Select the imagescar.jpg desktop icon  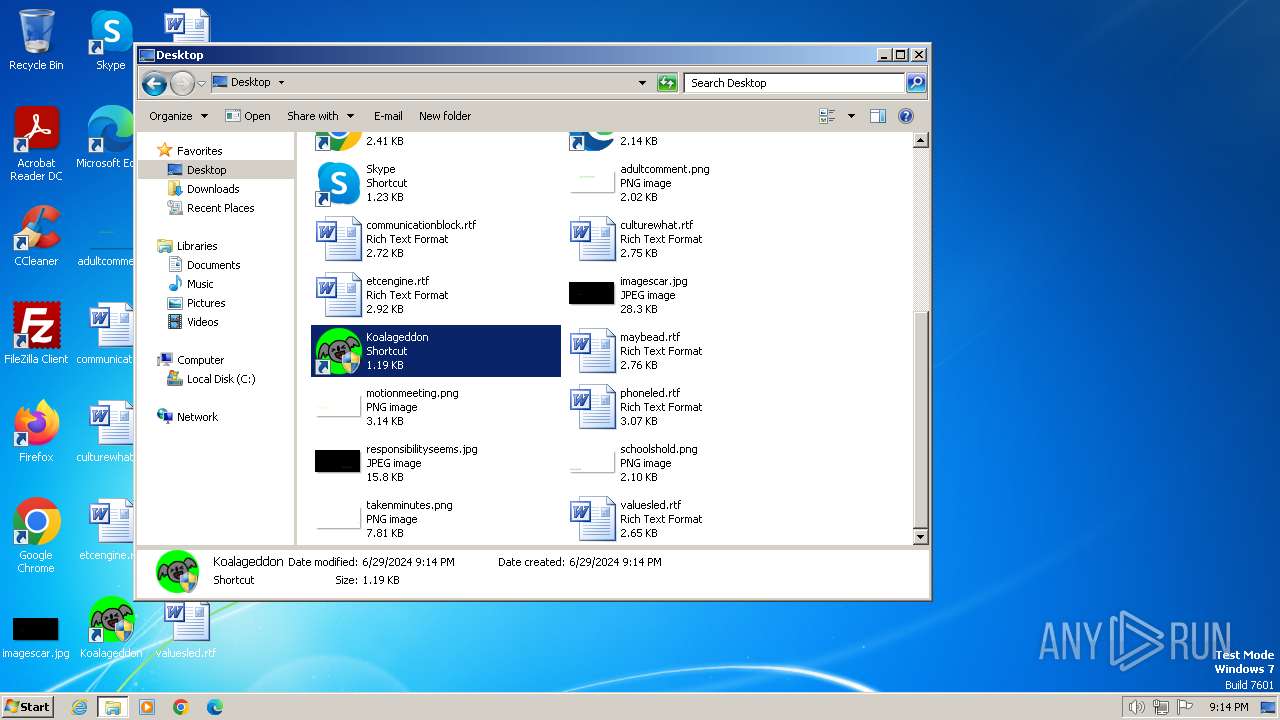pos(36,636)
